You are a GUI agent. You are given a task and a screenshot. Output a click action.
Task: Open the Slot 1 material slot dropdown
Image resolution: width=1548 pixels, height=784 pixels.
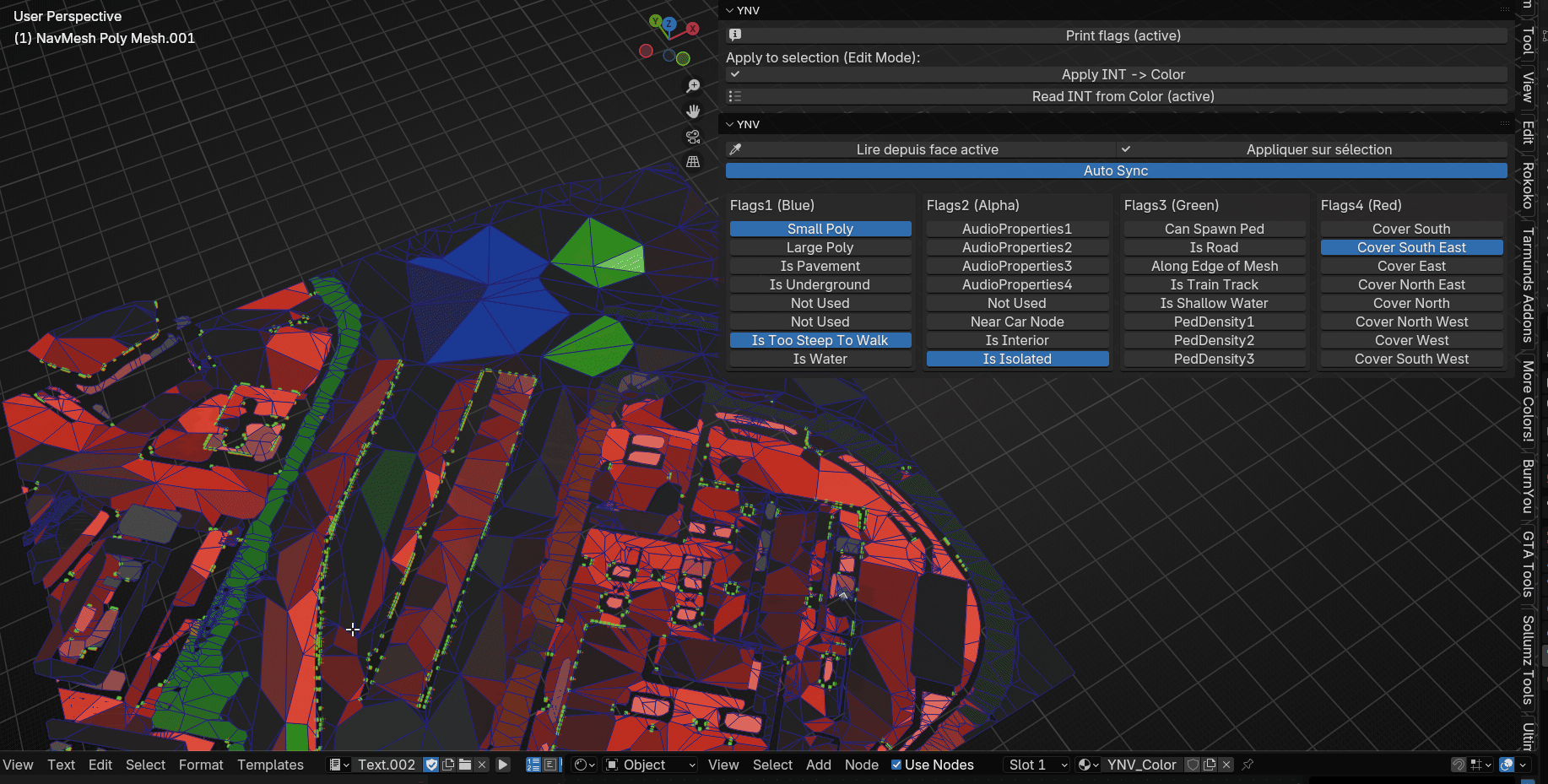[x=1036, y=765]
